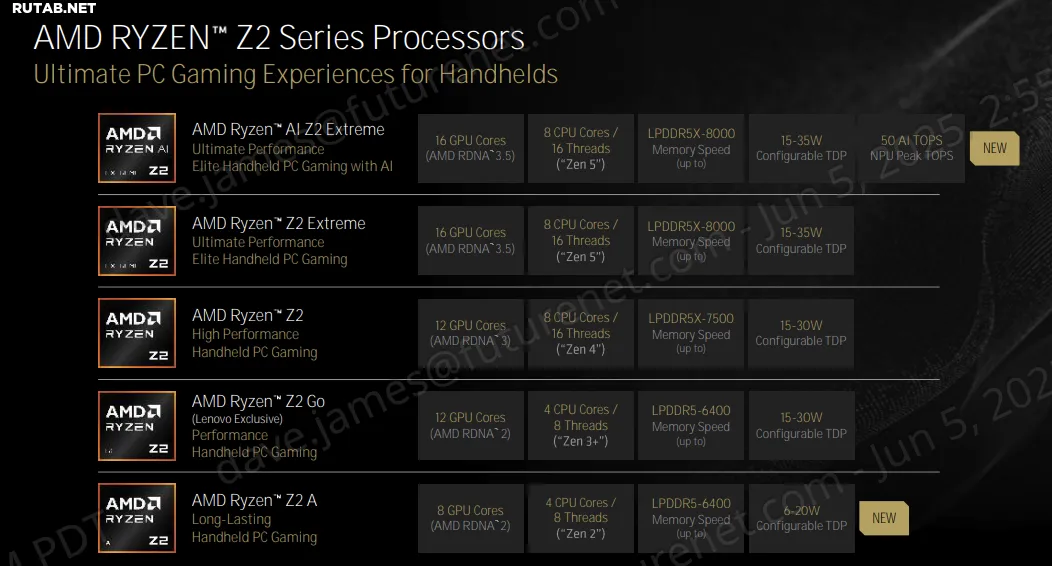Click the Ryzen Z2 Go badge logo
Viewport: 1052px width, 566px height.
(x=137, y=426)
